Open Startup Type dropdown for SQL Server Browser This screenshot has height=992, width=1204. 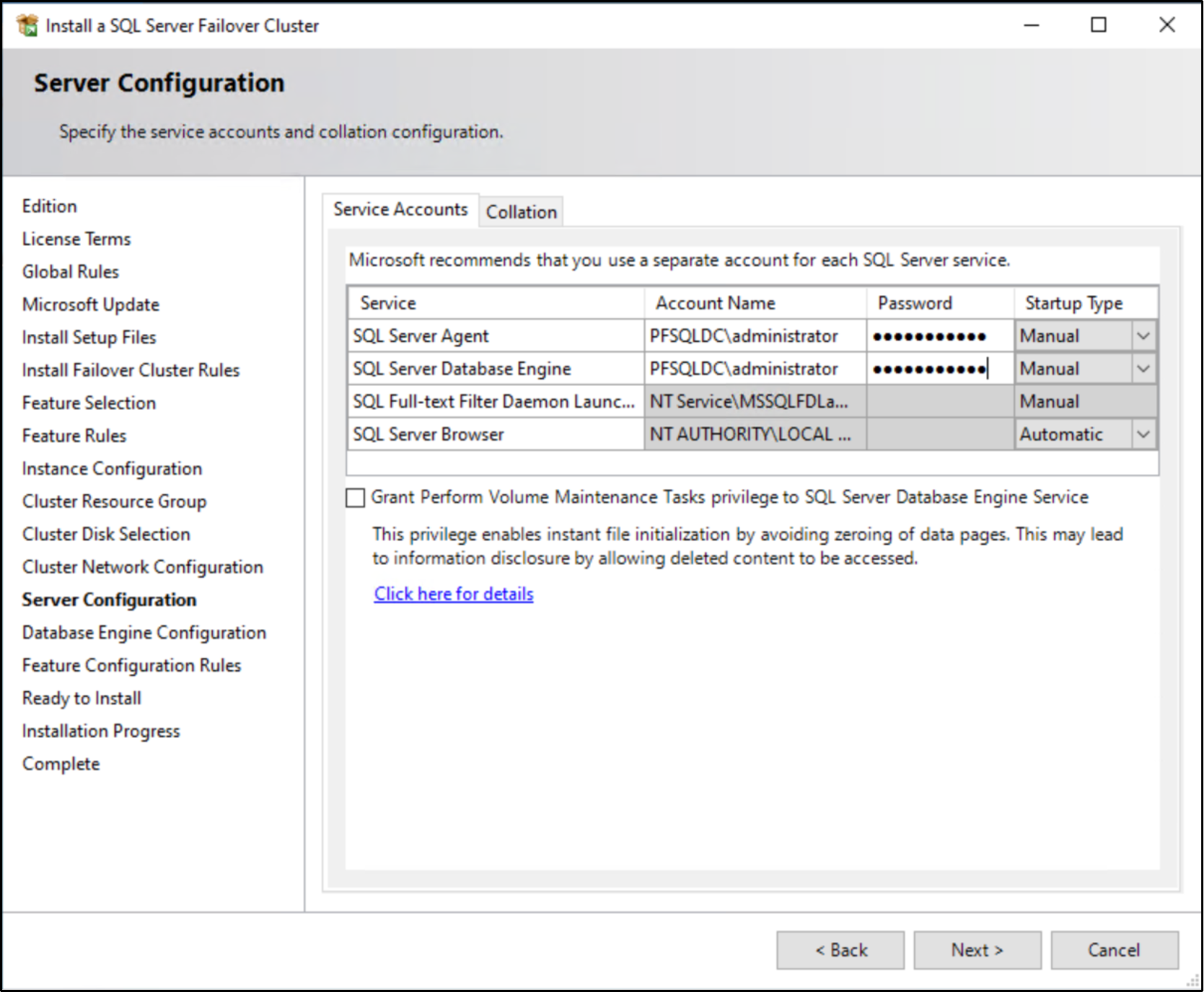pos(1143,434)
